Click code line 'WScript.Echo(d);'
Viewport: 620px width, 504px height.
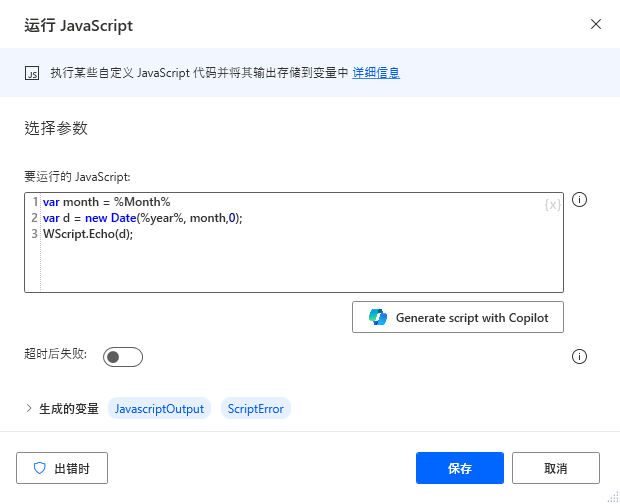88,234
